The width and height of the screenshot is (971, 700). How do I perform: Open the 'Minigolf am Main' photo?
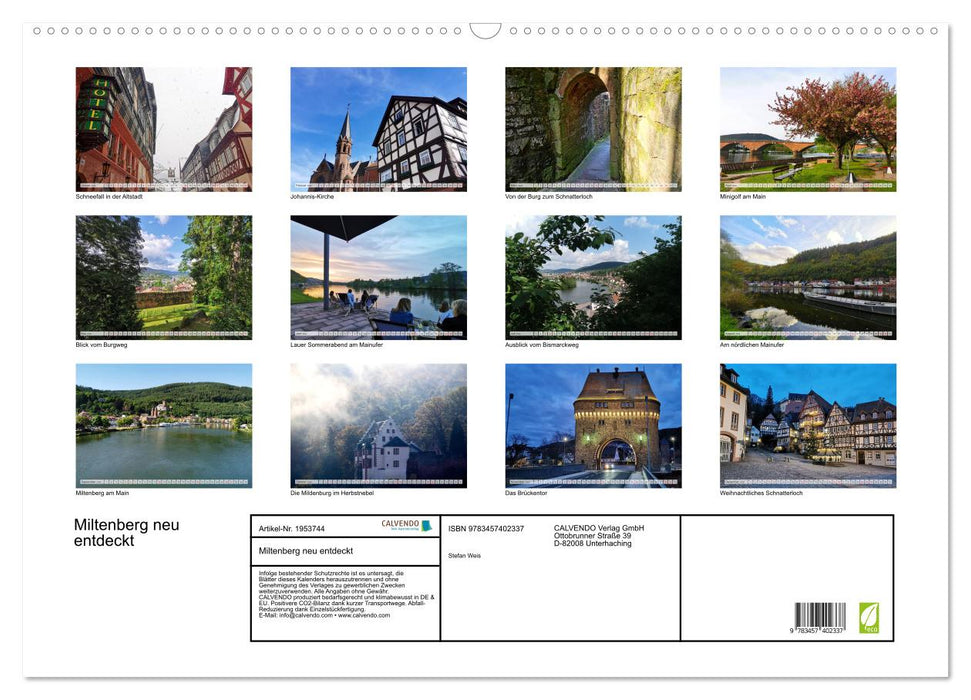tap(807, 129)
